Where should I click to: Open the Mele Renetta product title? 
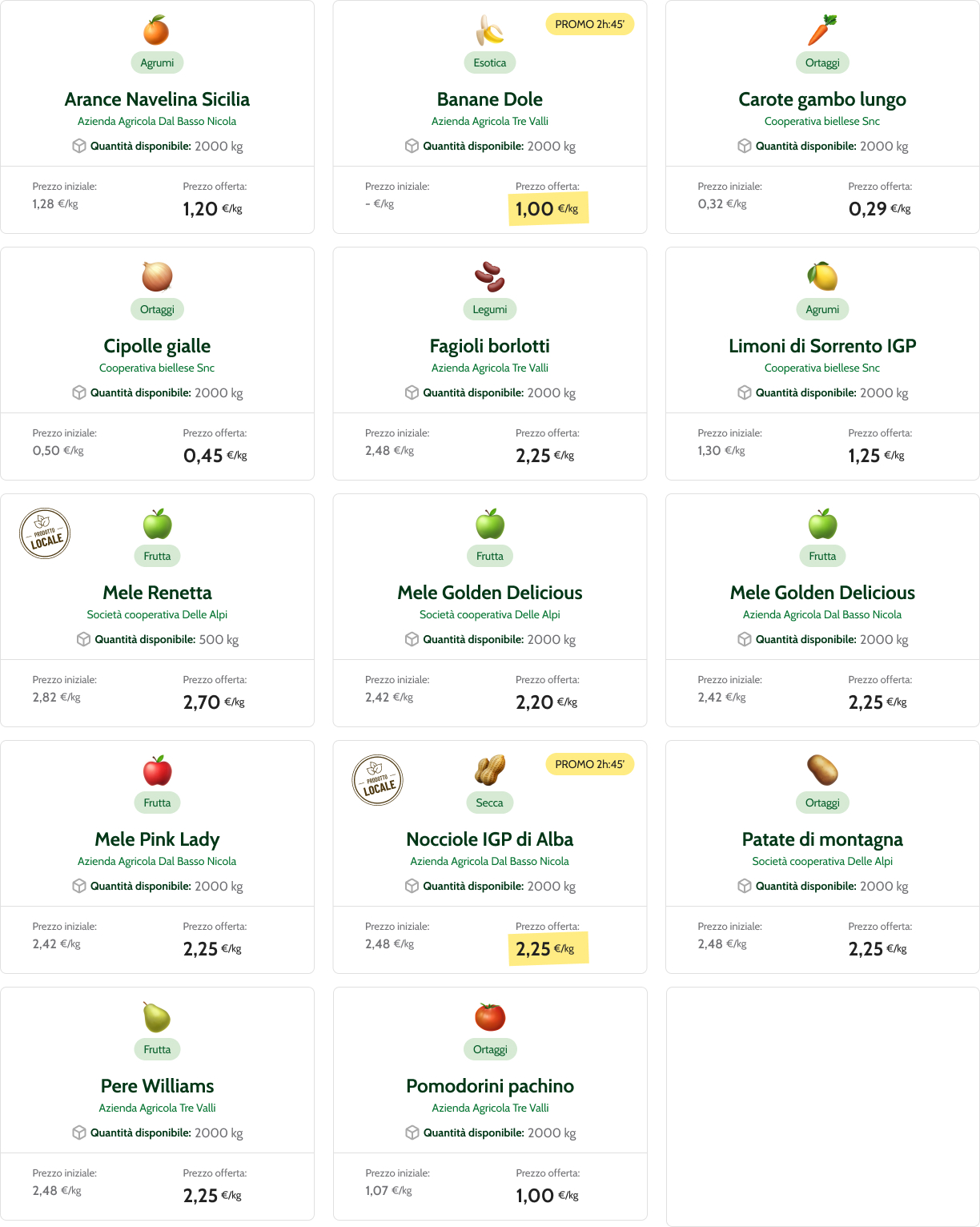point(157,593)
